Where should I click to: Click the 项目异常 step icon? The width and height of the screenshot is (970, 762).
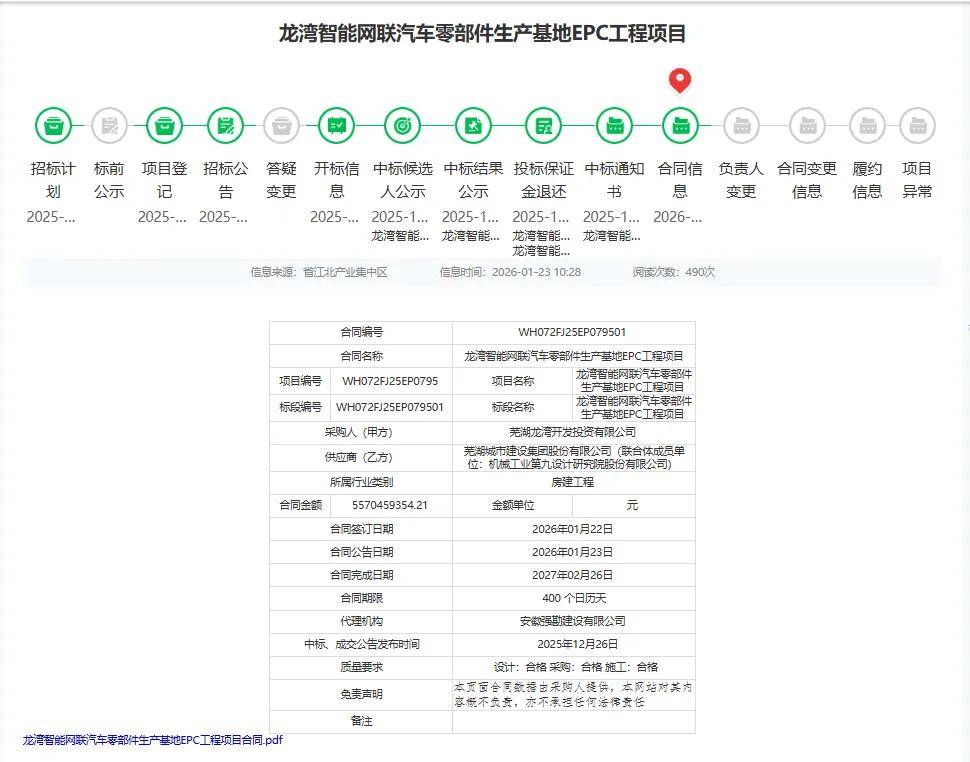tap(917, 126)
